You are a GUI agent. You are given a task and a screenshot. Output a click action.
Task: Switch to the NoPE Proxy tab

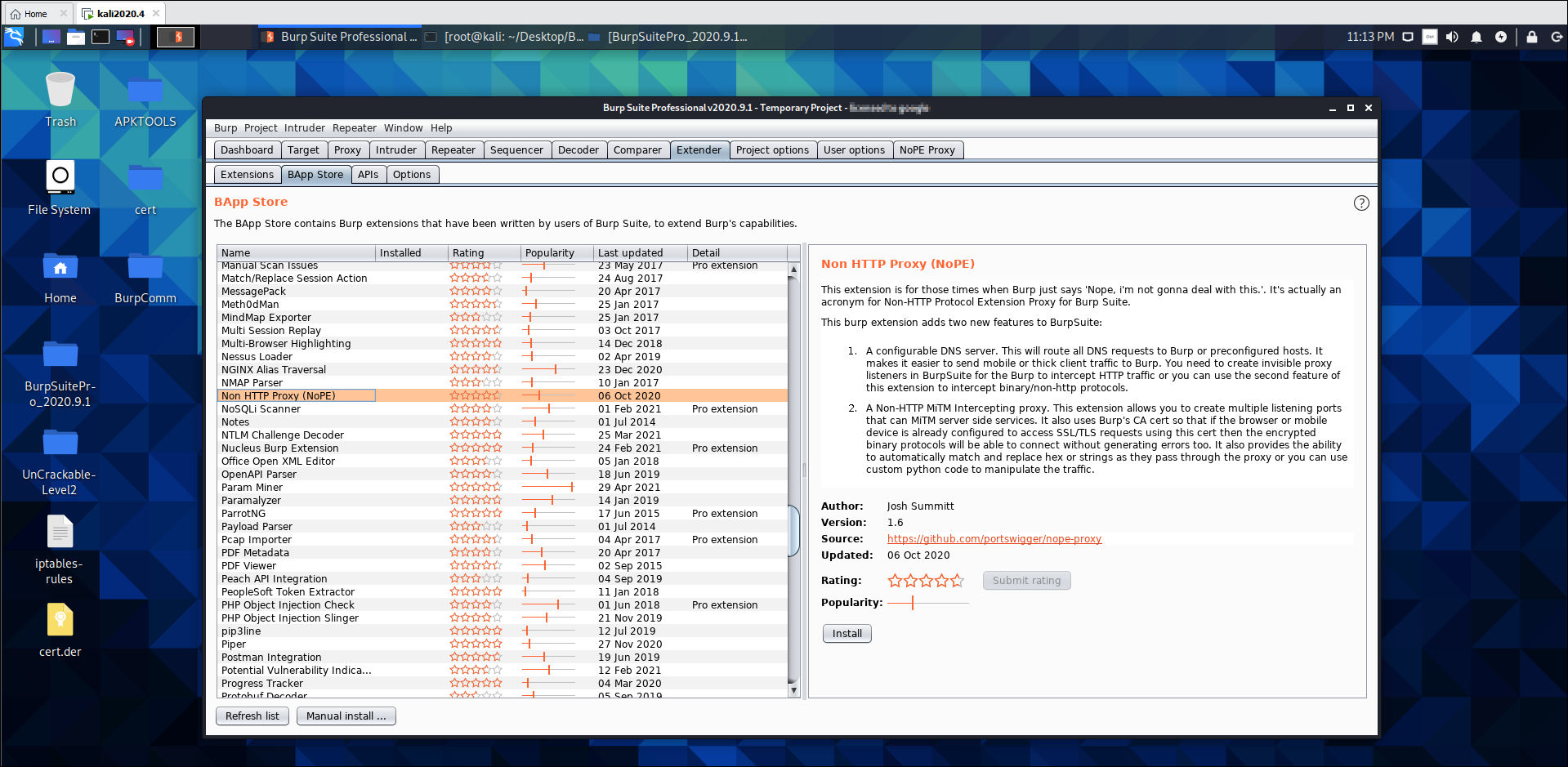(x=927, y=150)
